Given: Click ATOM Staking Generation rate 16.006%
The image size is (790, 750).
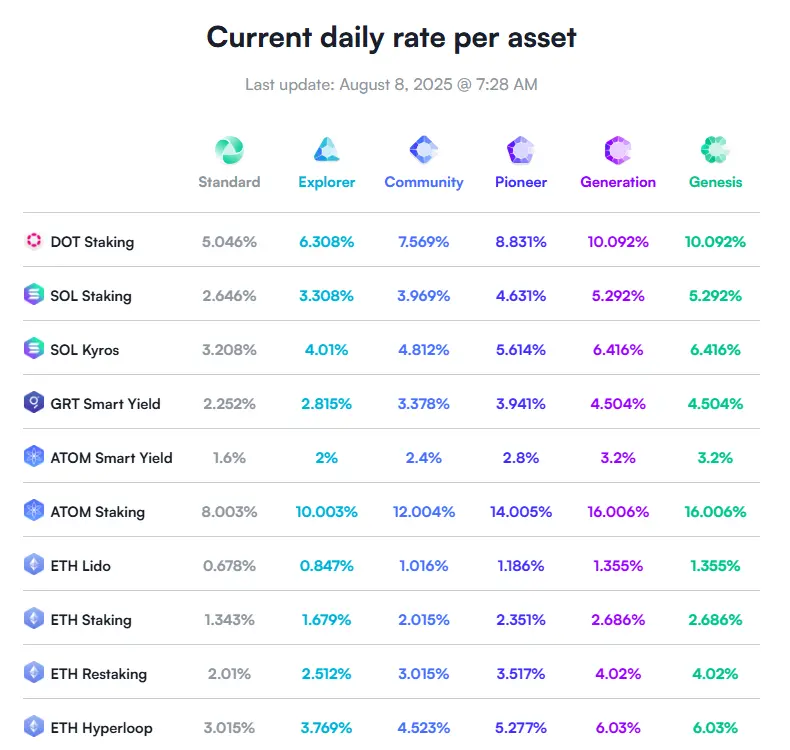Looking at the screenshot, I should coord(618,512).
